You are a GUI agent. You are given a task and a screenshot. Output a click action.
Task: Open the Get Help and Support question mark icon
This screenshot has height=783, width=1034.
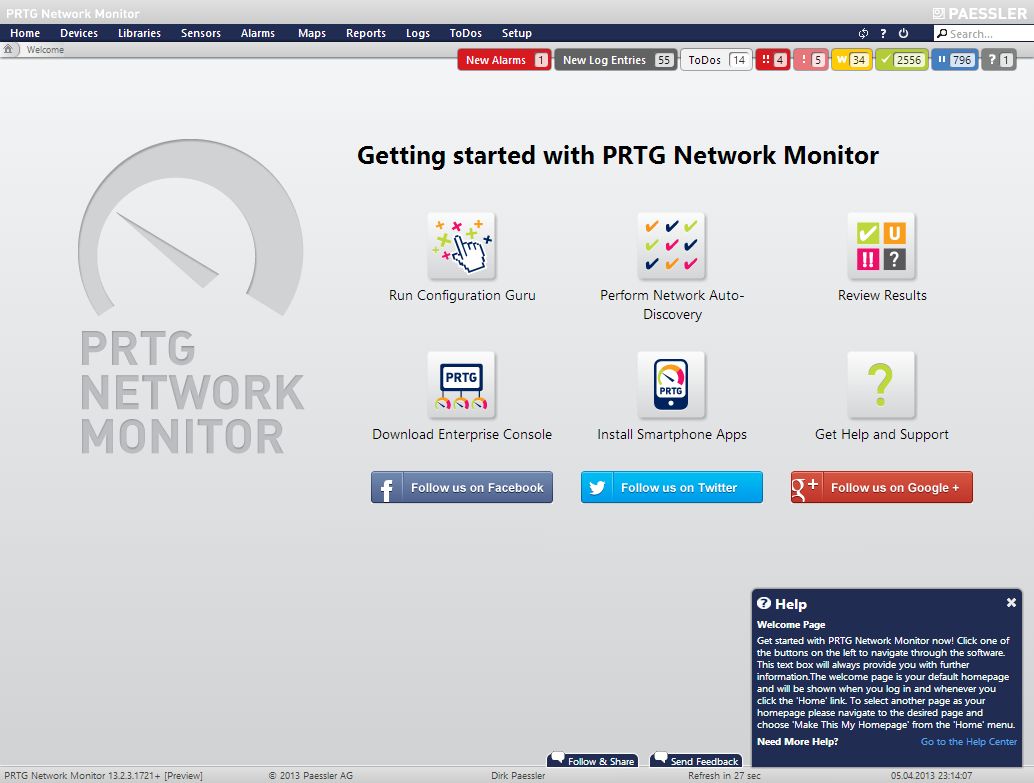pyautogui.click(x=881, y=385)
